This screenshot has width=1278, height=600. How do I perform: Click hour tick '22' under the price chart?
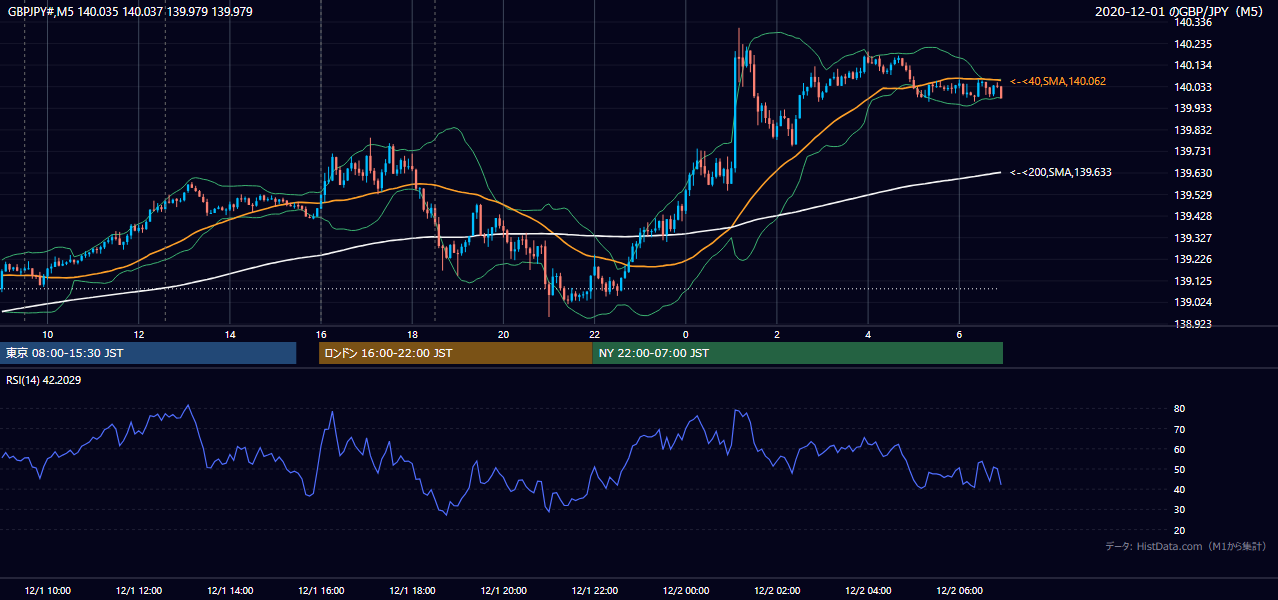click(x=595, y=334)
